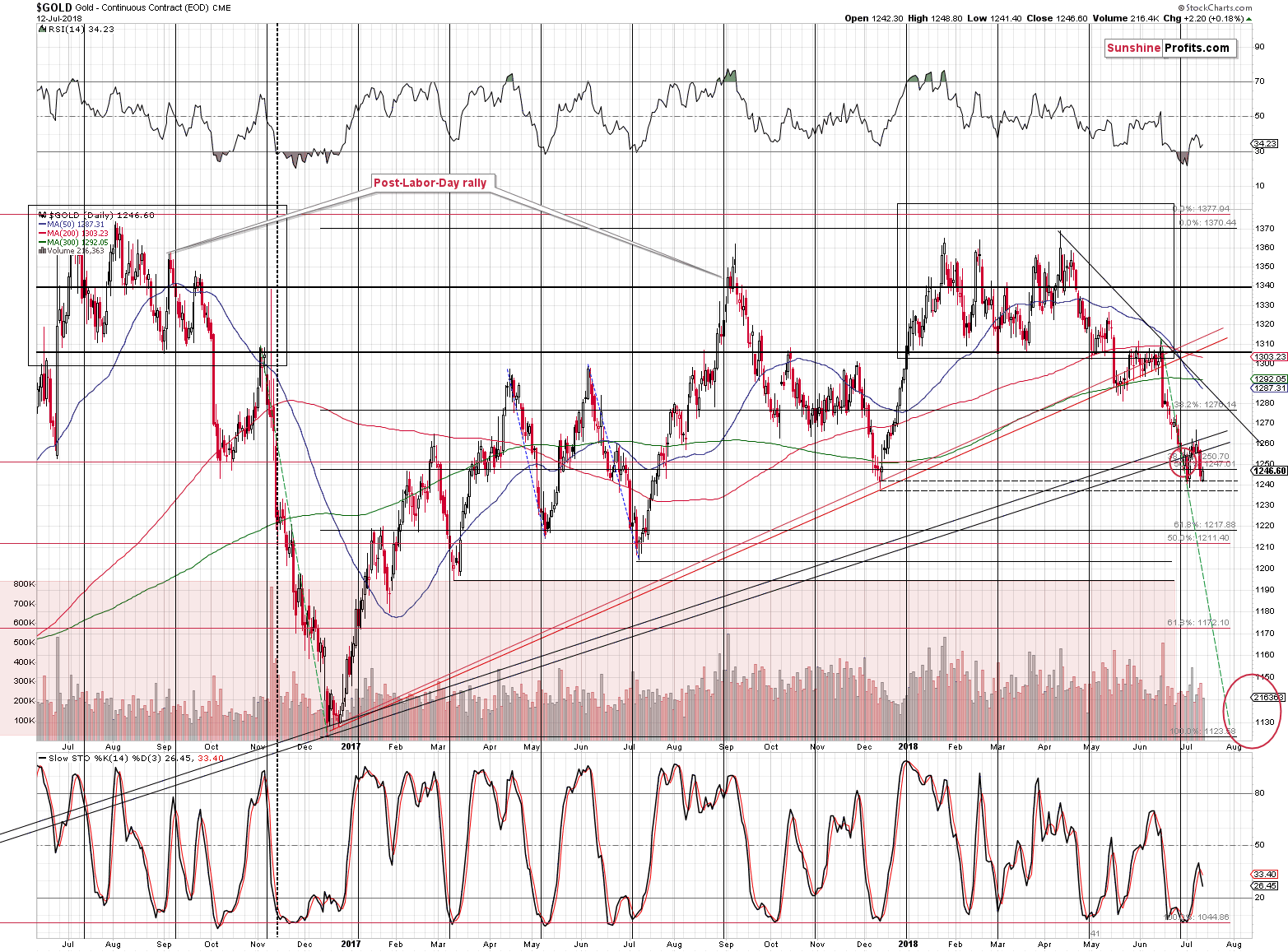Click the '61.8%: 1217.88' Fibonacci label
The width and height of the screenshot is (1288, 952).
pyautogui.click(x=1204, y=524)
